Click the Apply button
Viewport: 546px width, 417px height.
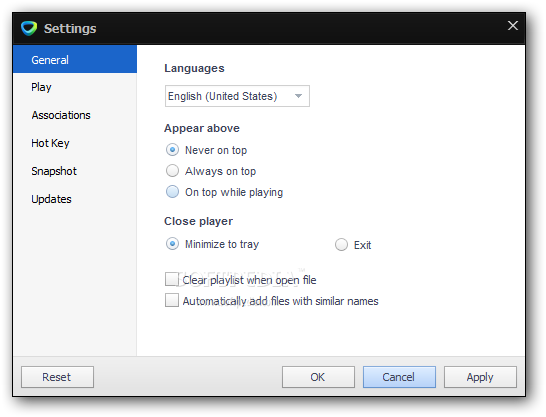(x=480, y=377)
